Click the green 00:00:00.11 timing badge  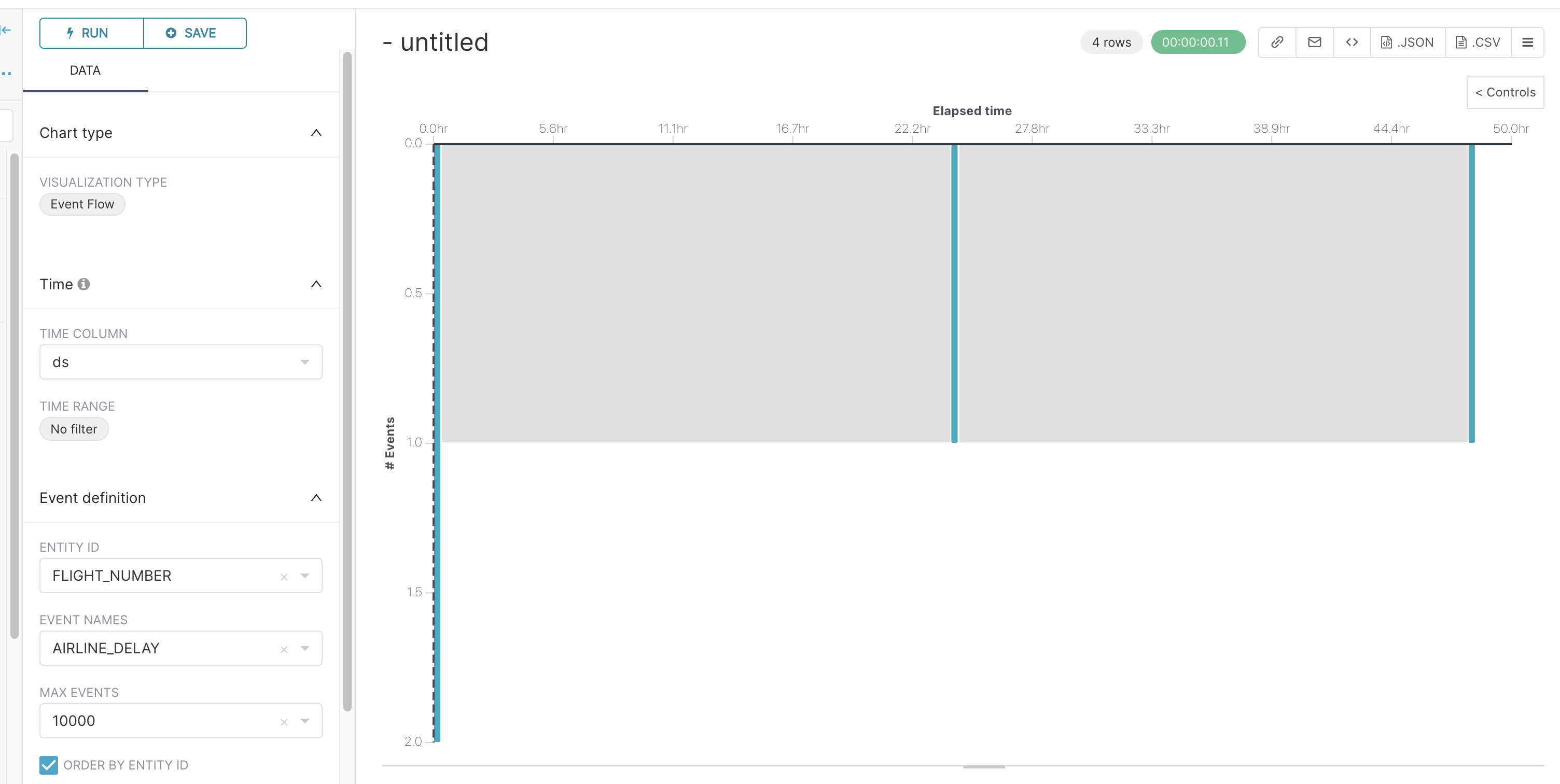point(1198,42)
